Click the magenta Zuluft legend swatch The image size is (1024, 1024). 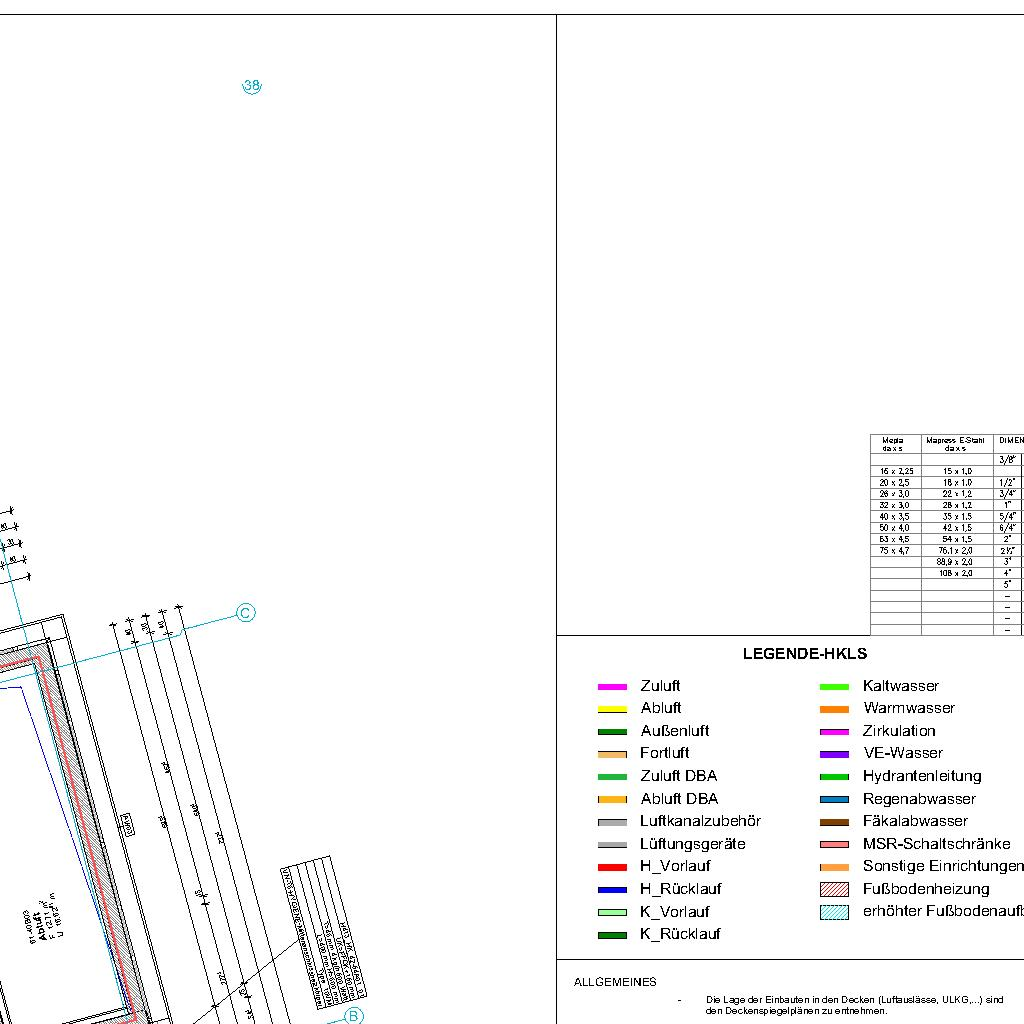(x=612, y=686)
